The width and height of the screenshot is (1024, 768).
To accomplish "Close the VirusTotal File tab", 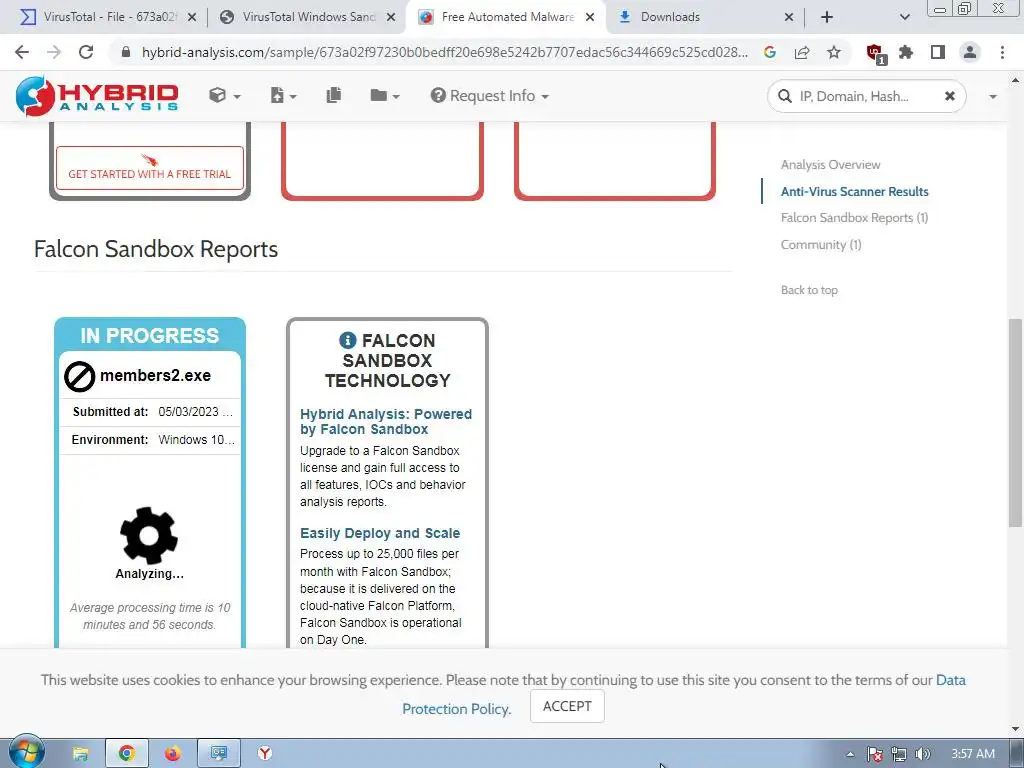I will tap(192, 17).
